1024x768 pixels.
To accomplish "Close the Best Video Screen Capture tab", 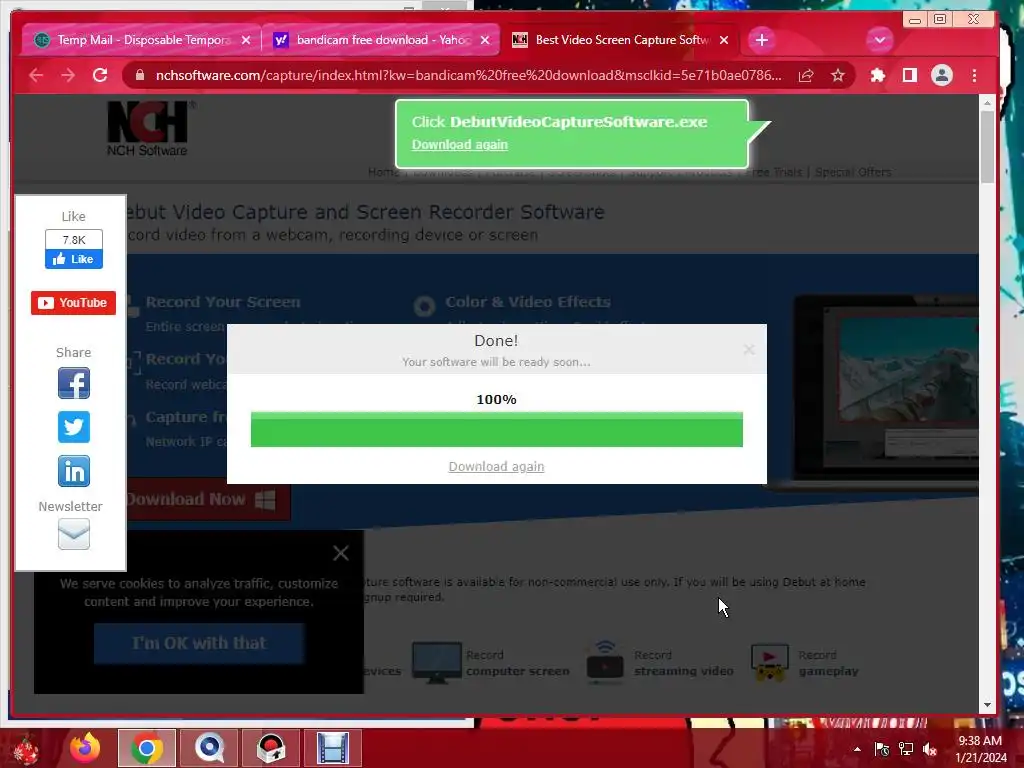I will 724,40.
